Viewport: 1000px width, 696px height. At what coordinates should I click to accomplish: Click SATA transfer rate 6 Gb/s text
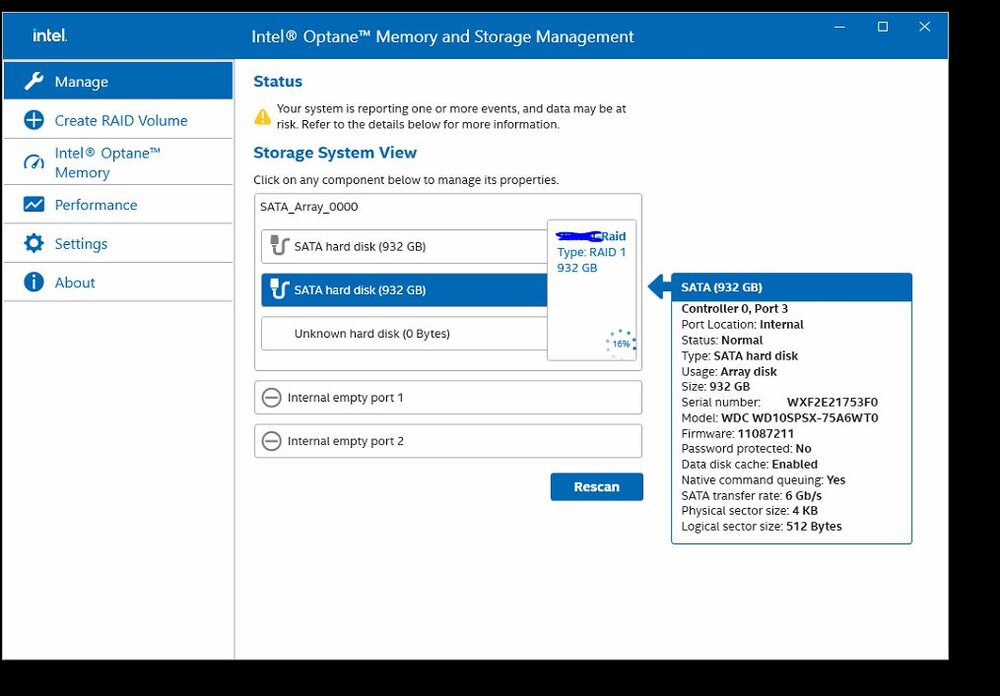751,496
